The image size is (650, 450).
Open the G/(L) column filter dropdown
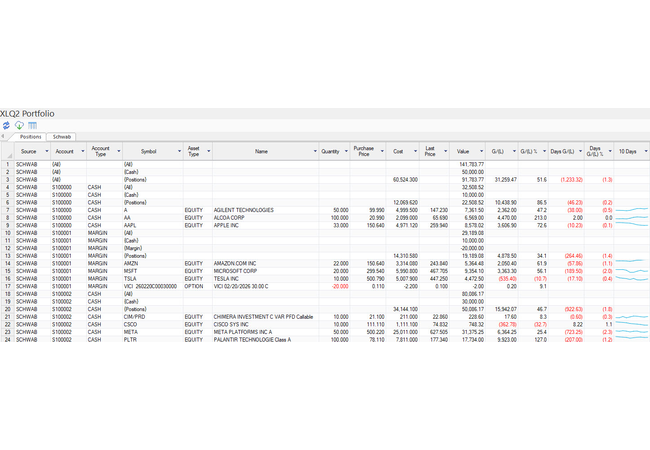pos(514,151)
